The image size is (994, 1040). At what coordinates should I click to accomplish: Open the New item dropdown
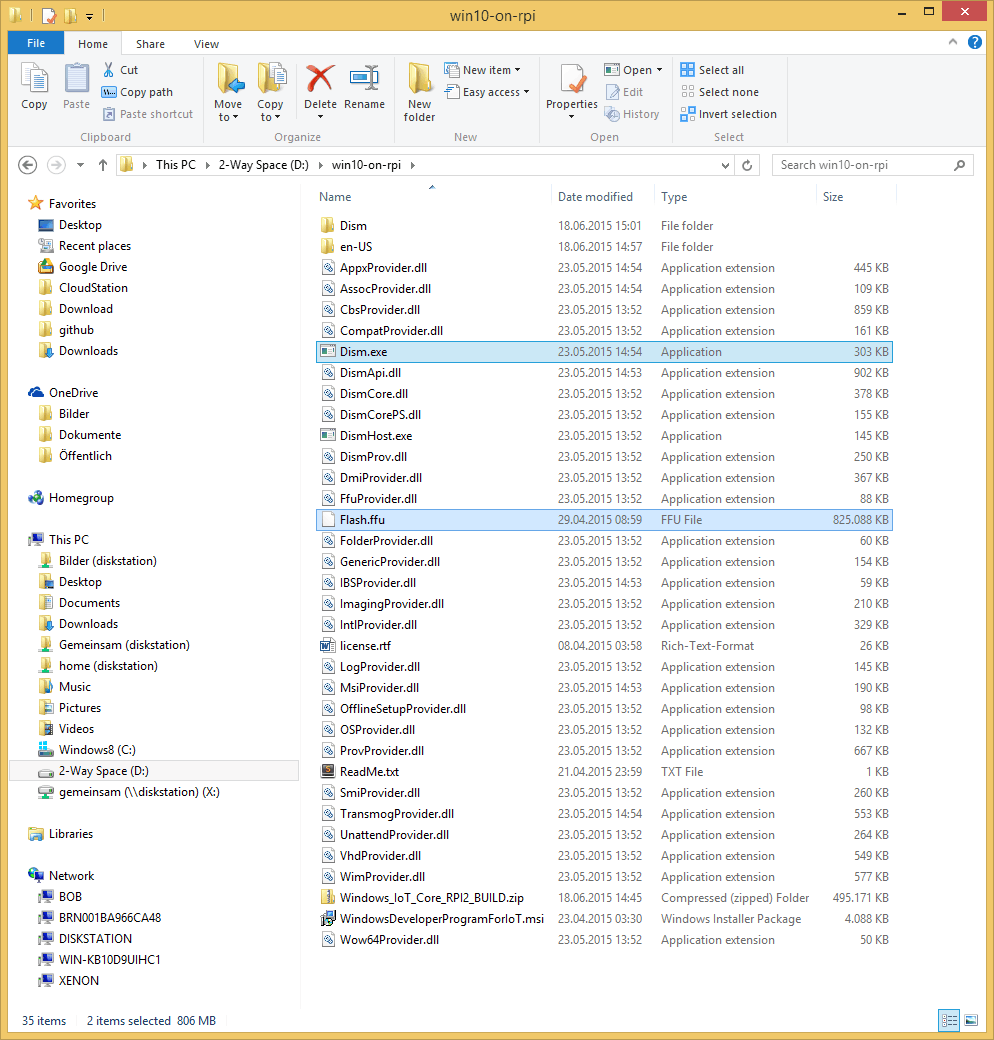coord(485,69)
